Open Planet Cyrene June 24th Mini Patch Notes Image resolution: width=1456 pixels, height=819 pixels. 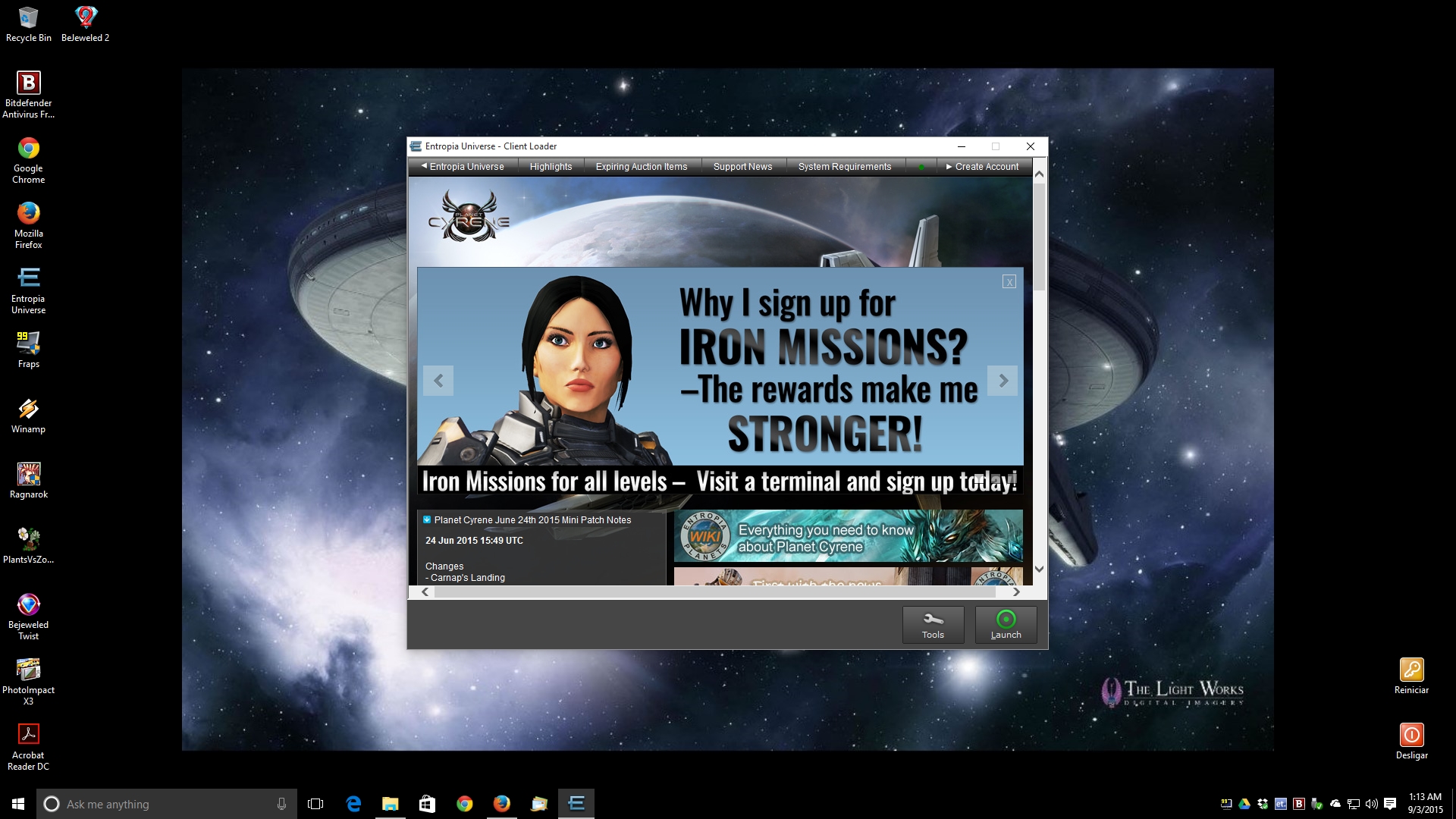tap(532, 520)
